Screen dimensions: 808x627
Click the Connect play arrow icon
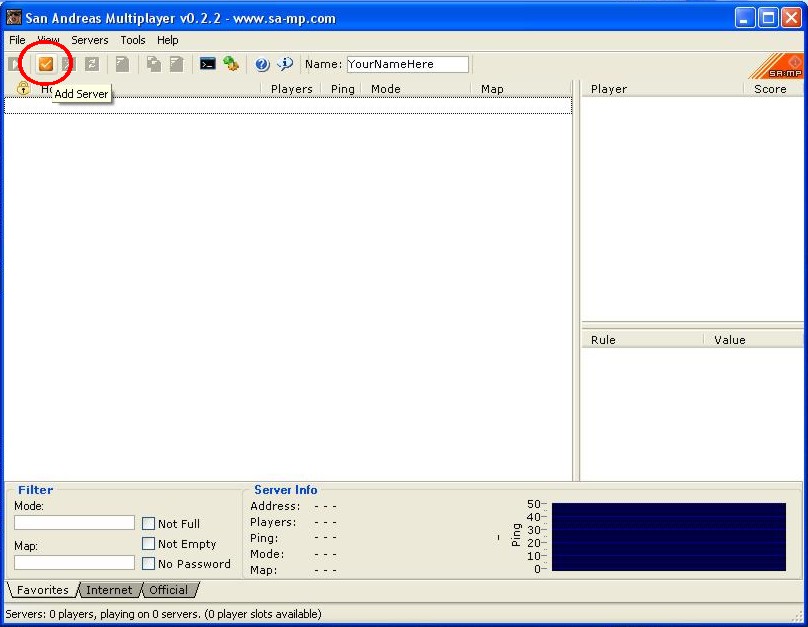[x=14, y=64]
